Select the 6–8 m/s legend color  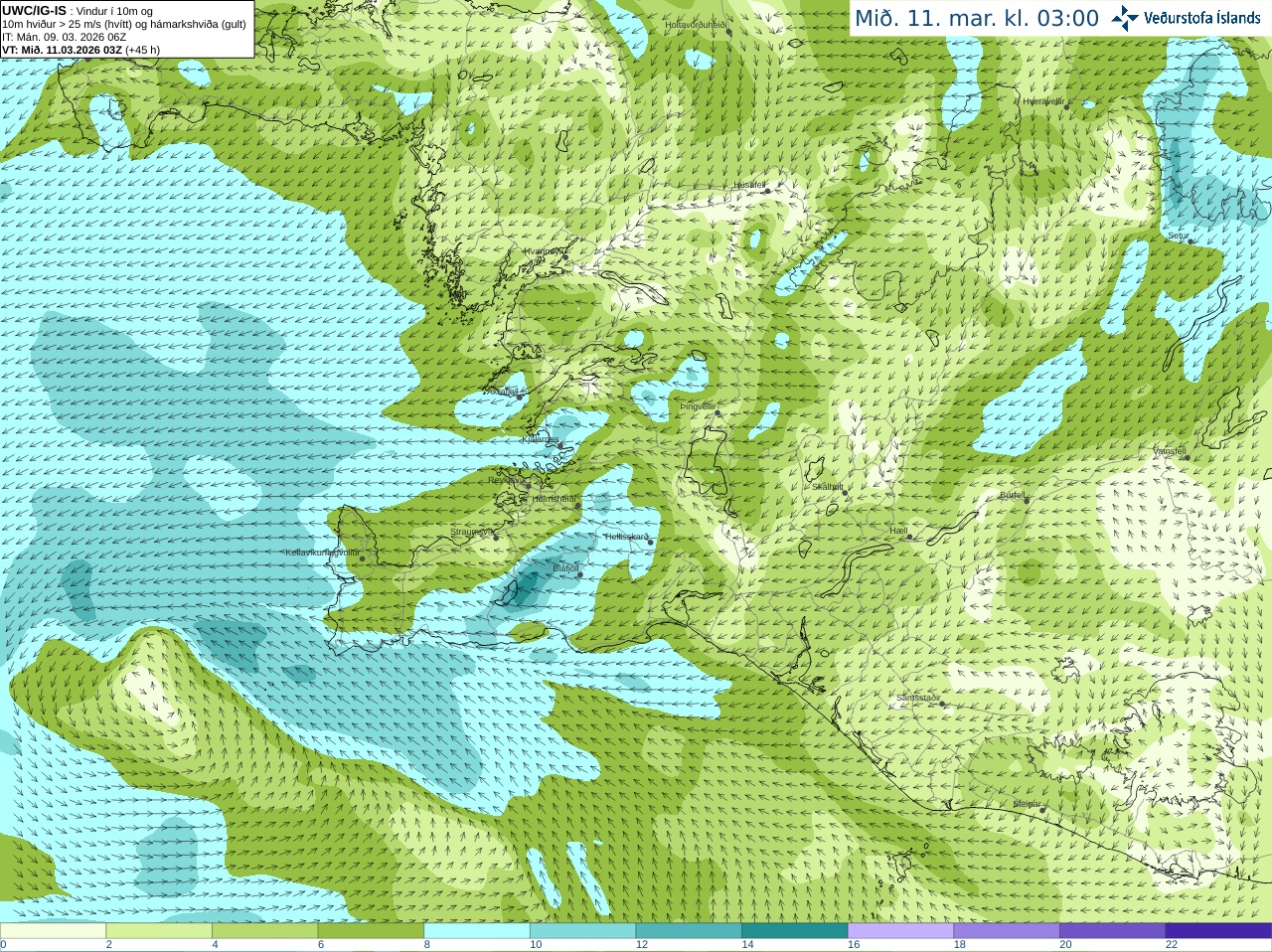pos(371,931)
